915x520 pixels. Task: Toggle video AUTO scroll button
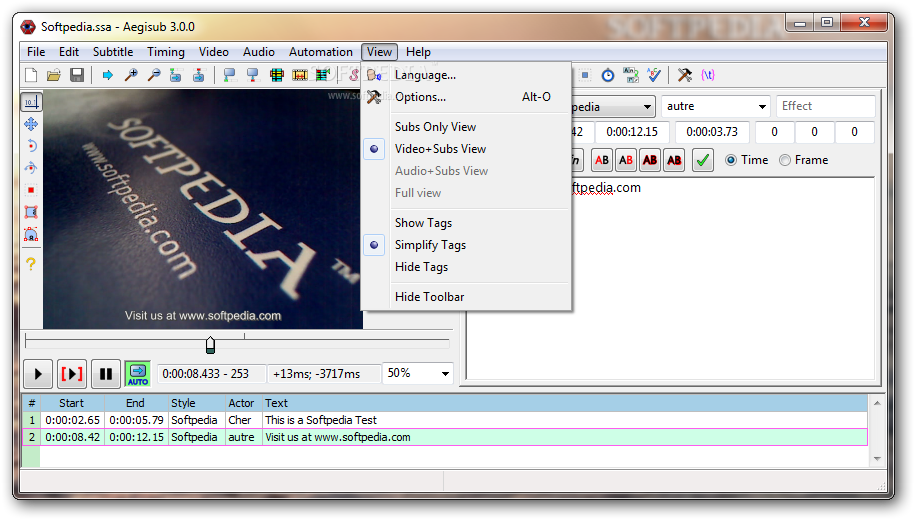coord(138,374)
